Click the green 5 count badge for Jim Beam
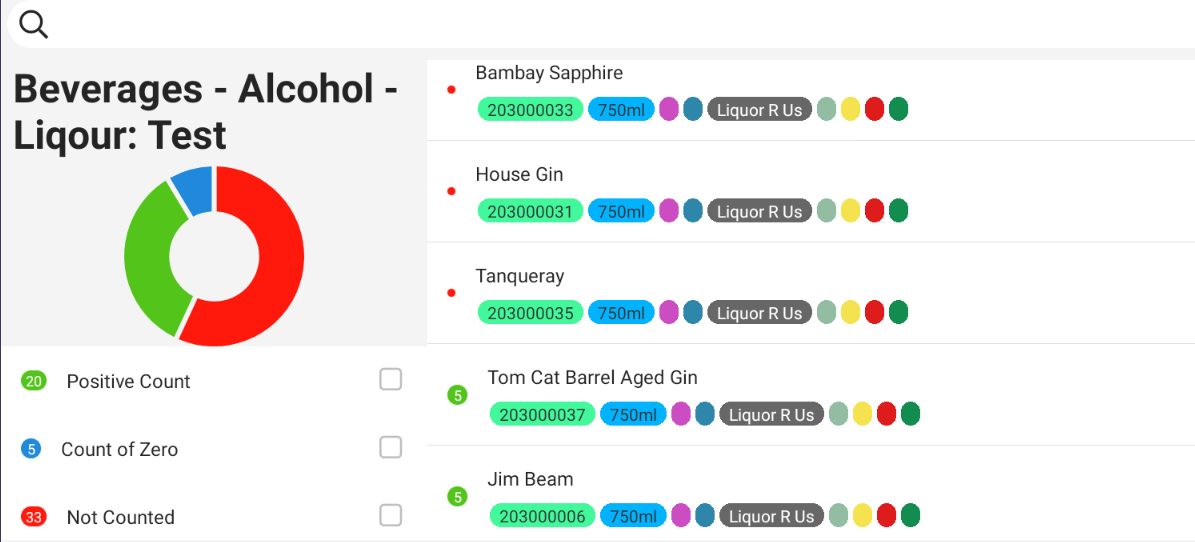The image size is (1195, 542). tap(457, 497)
